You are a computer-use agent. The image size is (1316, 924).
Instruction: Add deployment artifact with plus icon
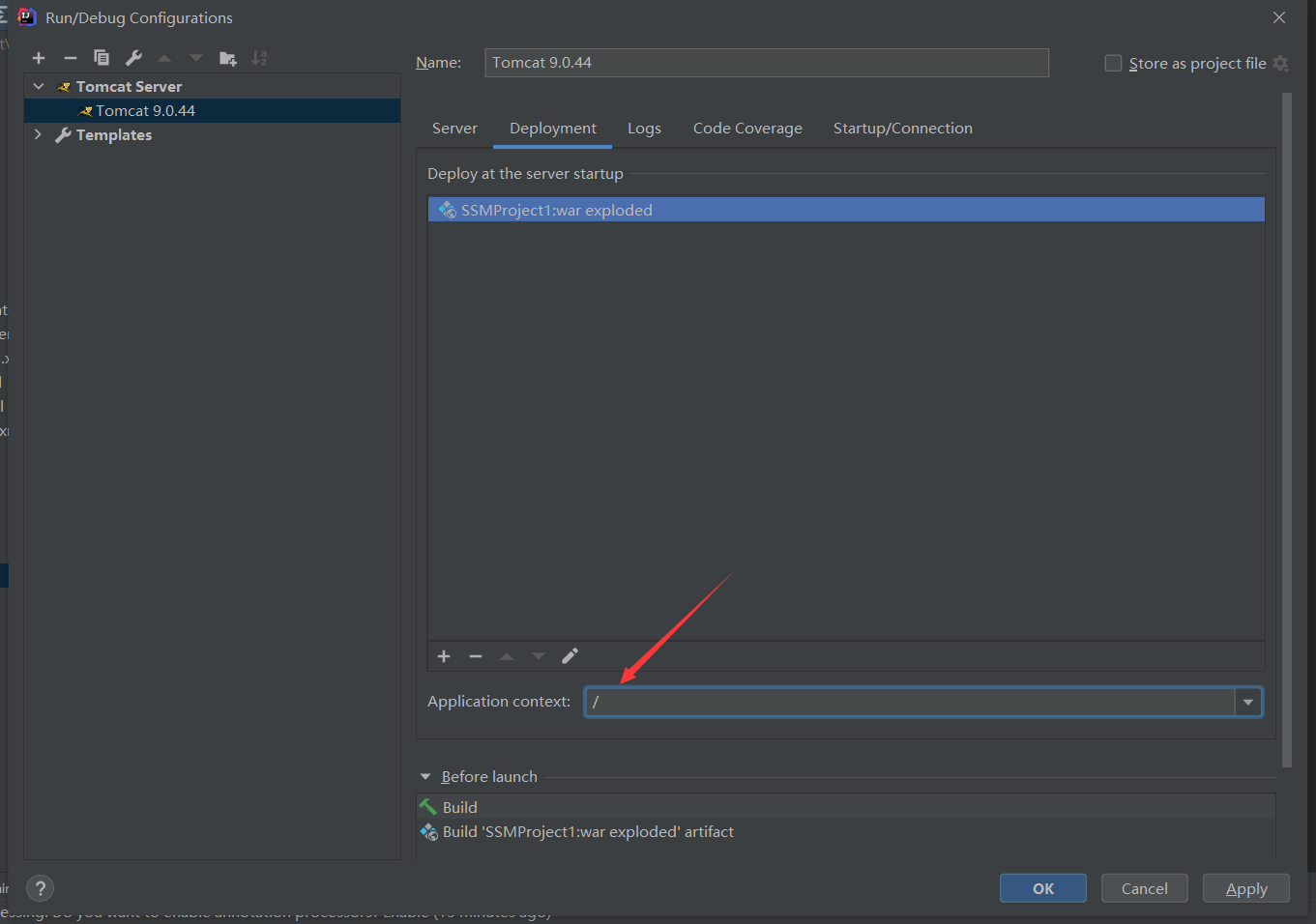pos(444,656)
